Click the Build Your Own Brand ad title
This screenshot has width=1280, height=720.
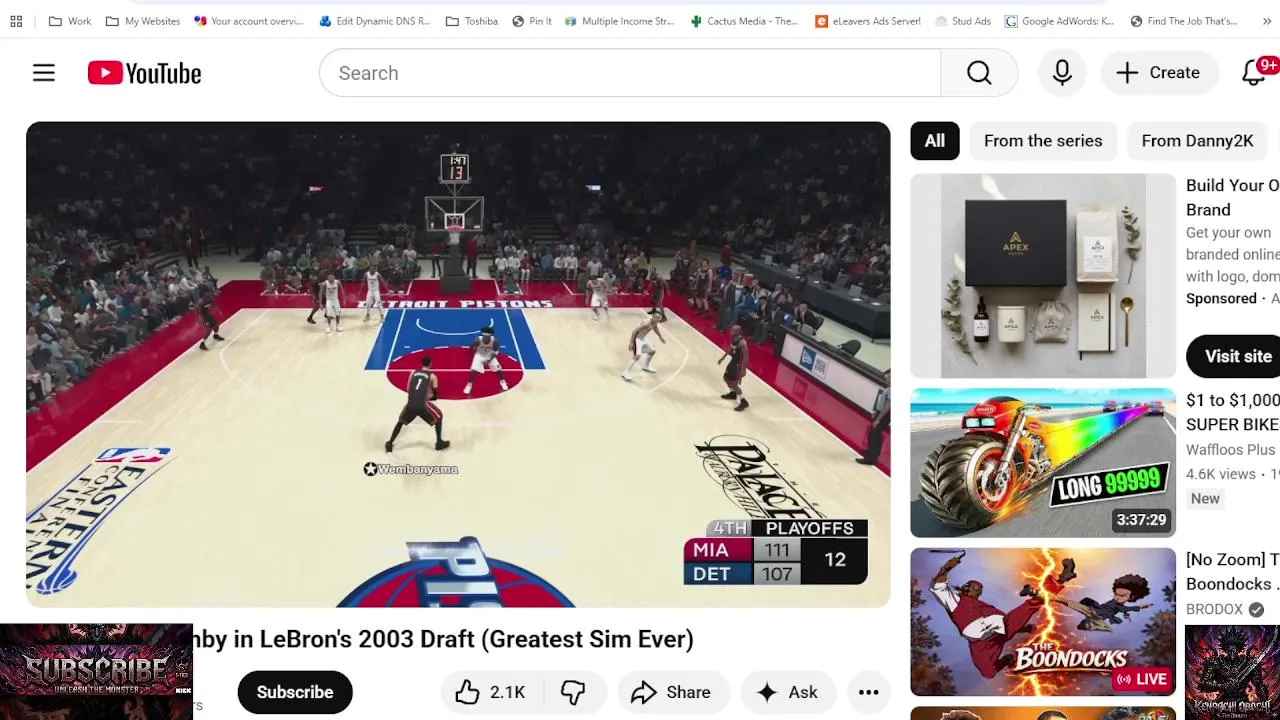1232,197
